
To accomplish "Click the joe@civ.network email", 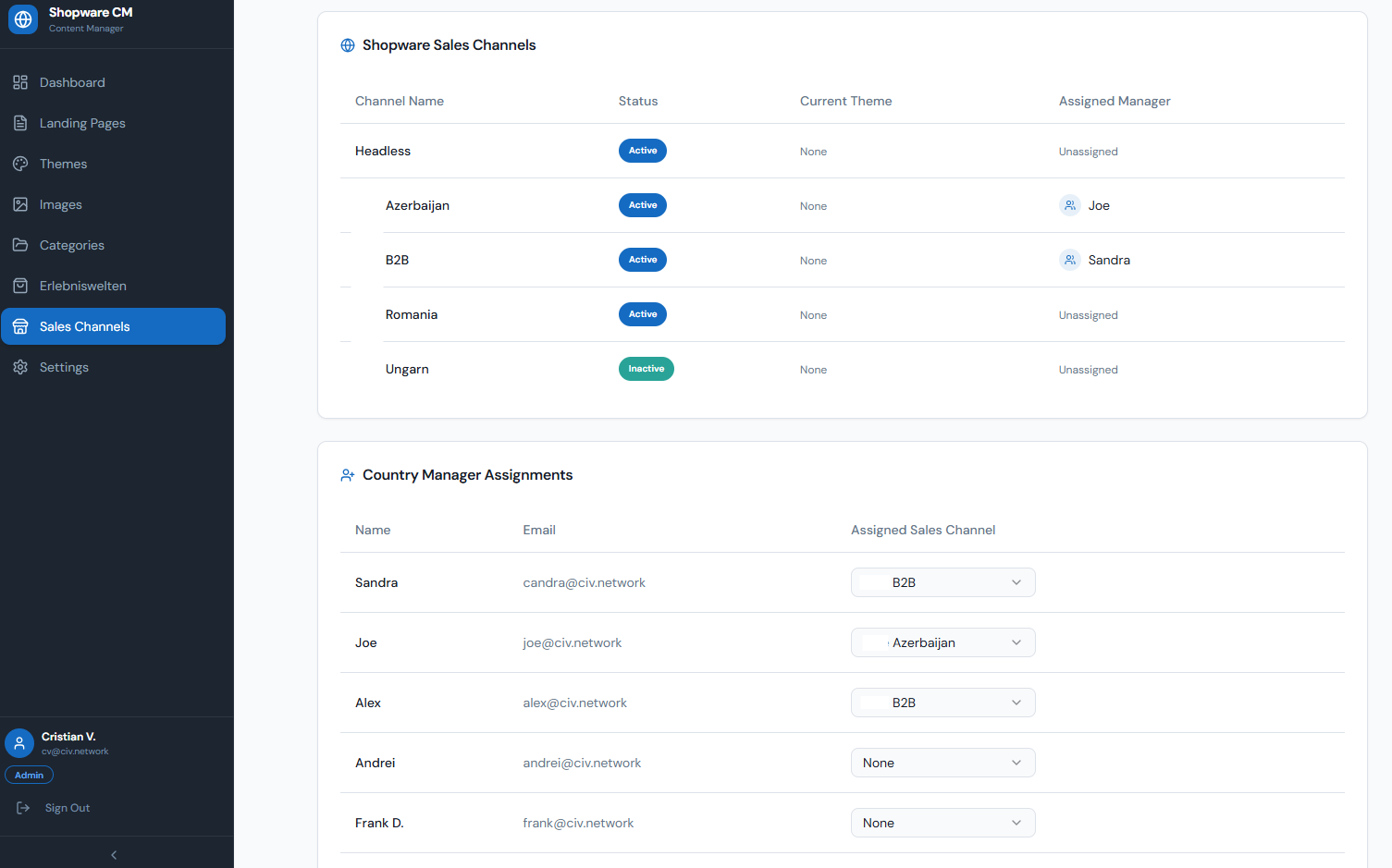I will 573,642.
